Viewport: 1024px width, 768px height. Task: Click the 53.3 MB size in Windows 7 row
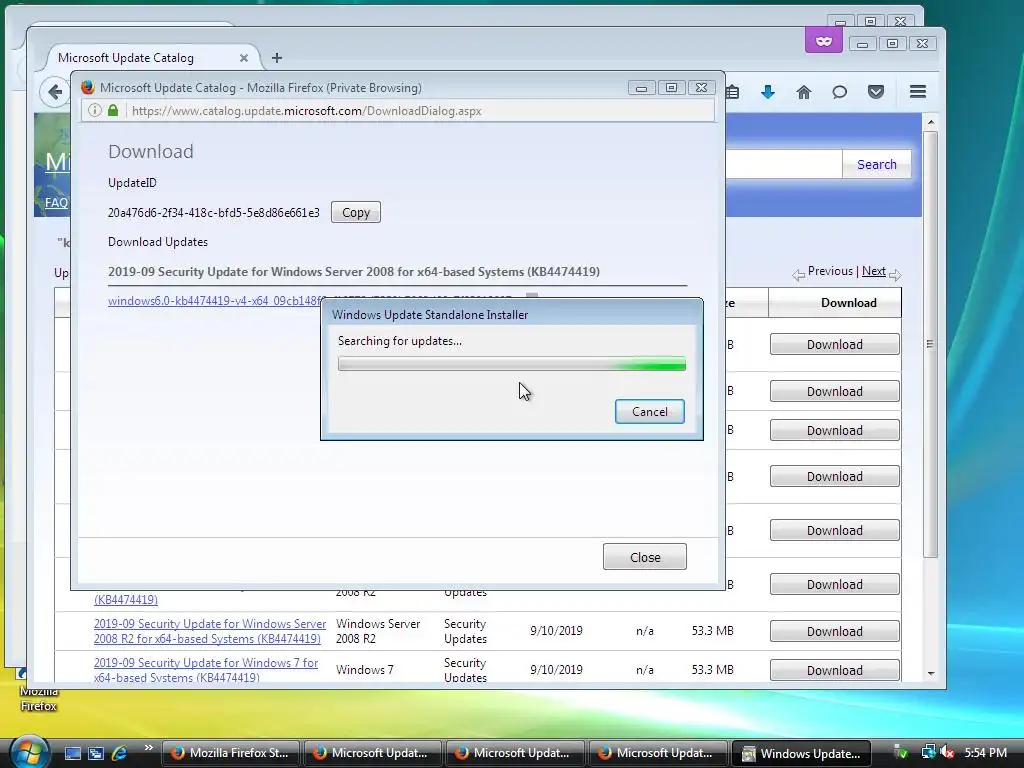point(712,670)
